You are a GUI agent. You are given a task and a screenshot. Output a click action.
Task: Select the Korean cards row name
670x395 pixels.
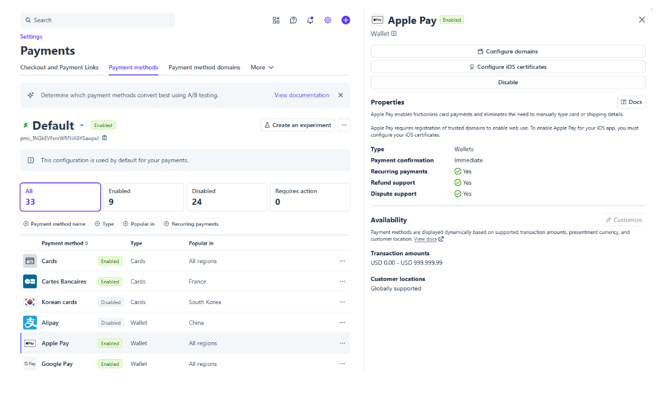click(x=59, y=302)
